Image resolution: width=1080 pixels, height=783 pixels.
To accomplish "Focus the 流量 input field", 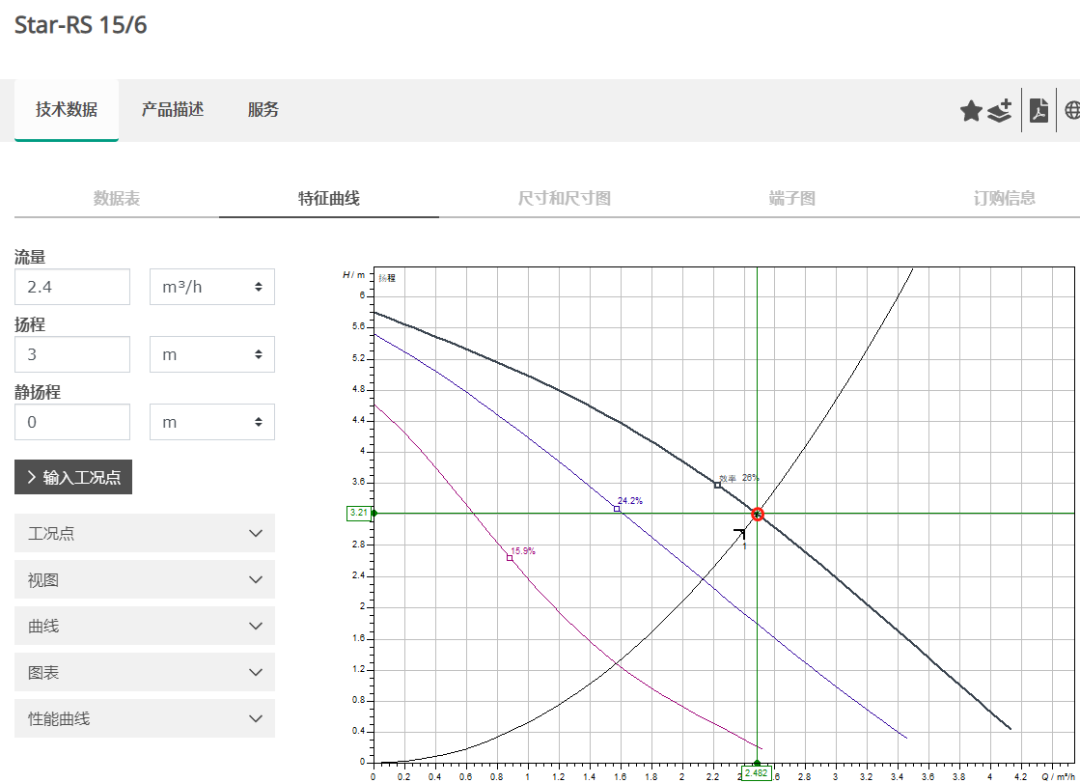I will point(72,286).
